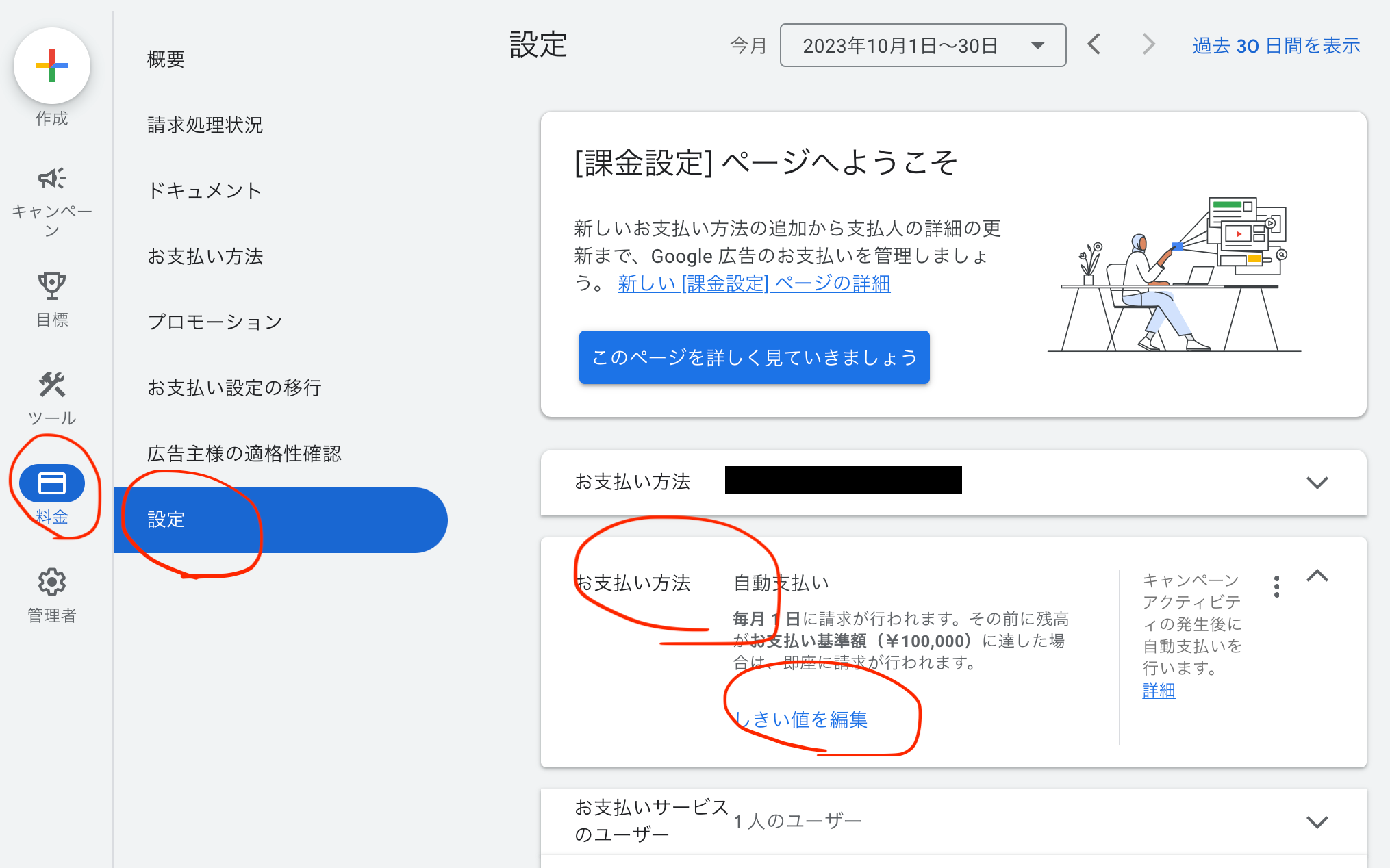Image resolution: width=1390 pixels, height=868 pixels.
Task: Open the 詳細 link under campaign activity
Action: coord(1159,691)
